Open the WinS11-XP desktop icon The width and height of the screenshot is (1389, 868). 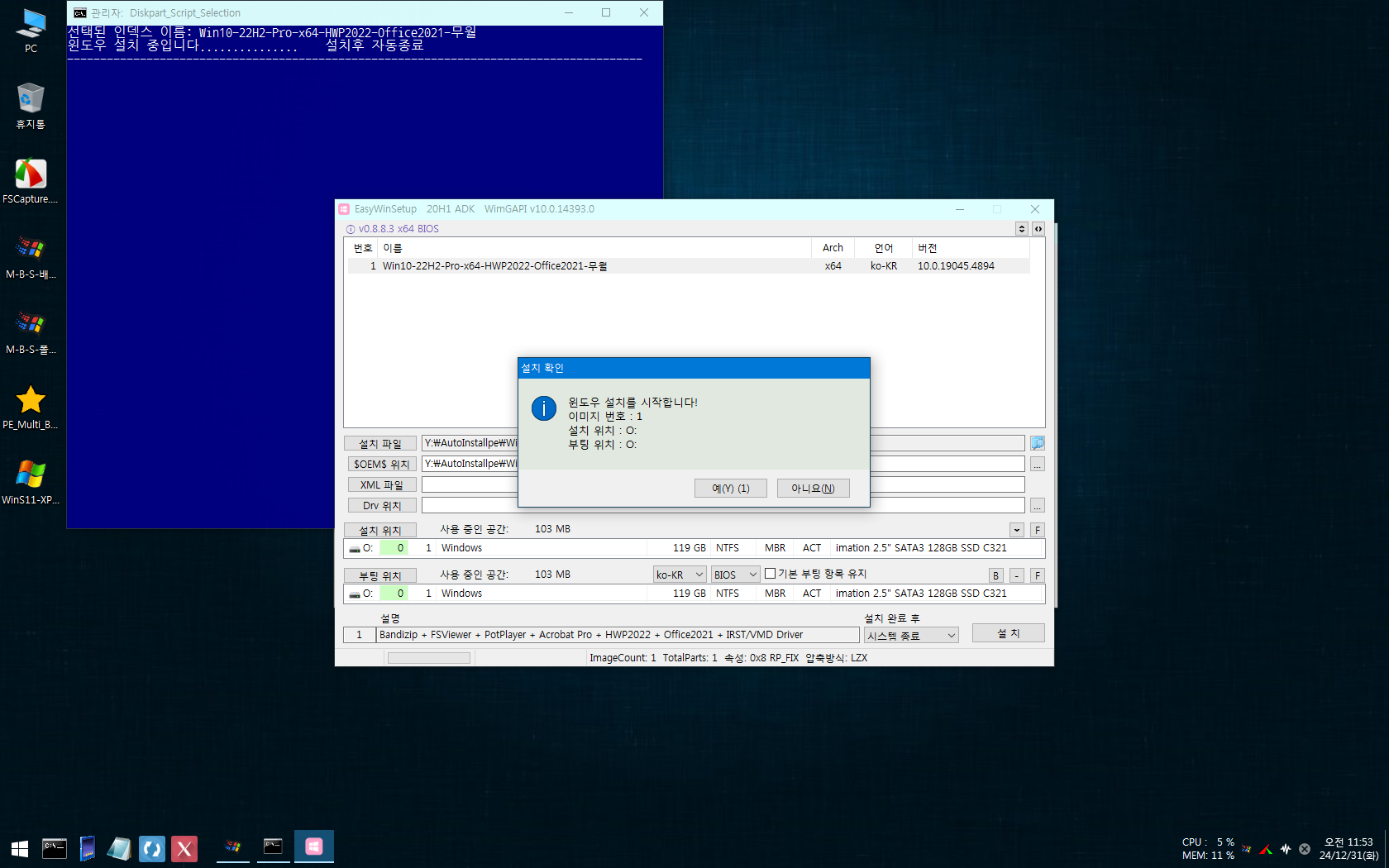(31, 483)
